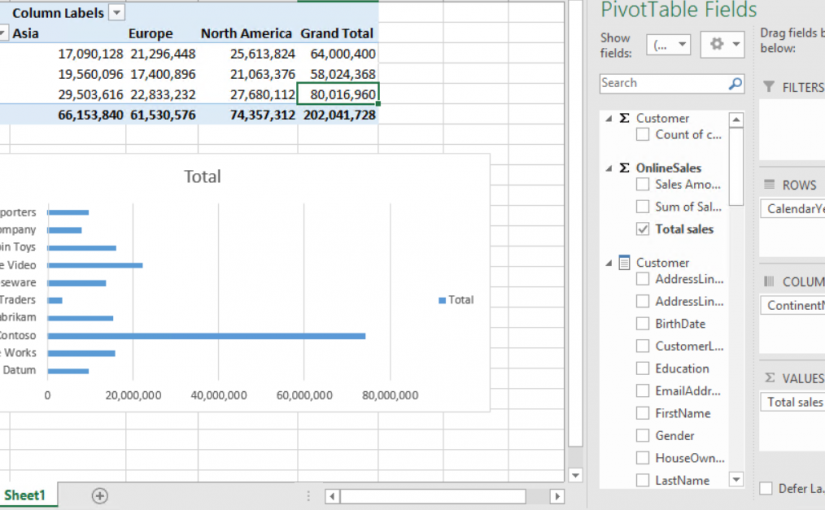Image resolution: width=825 pixels, height=510 pixels.
Task: Click the Customer table icon in field list
Action: (625, 263)
